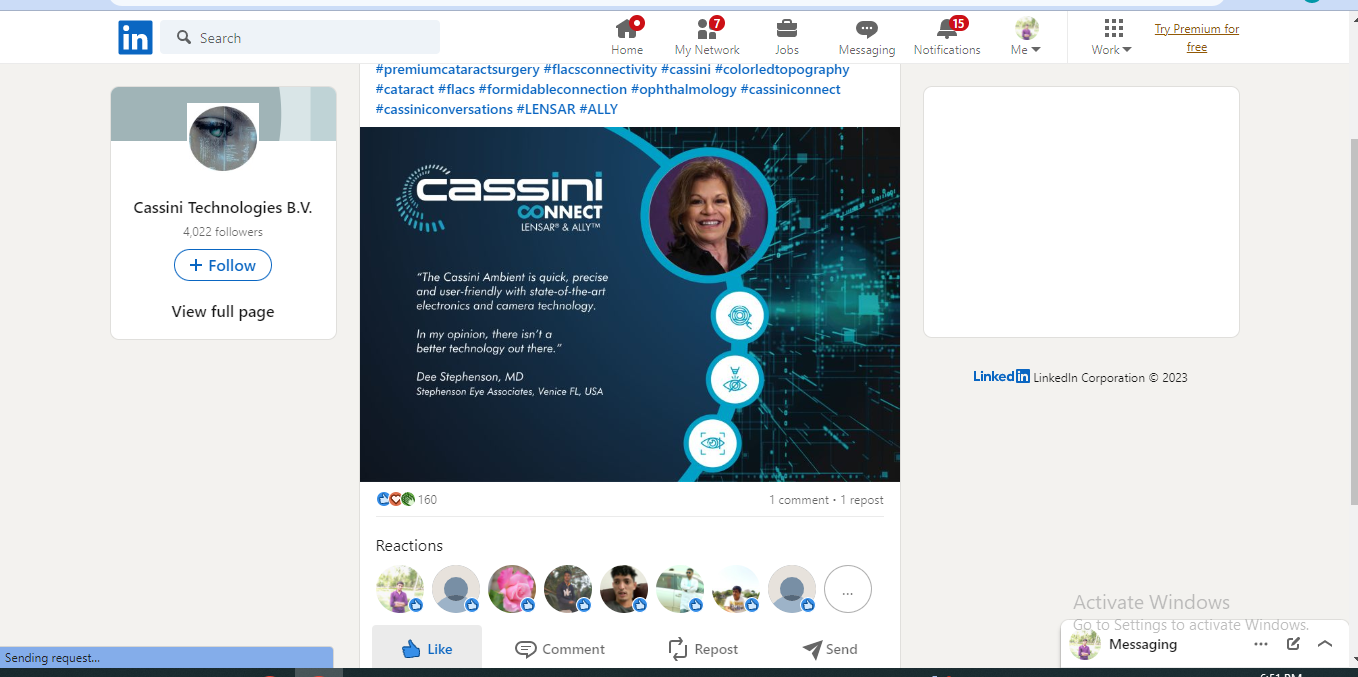Go to Home in the navigation bar

click(627, 37)
